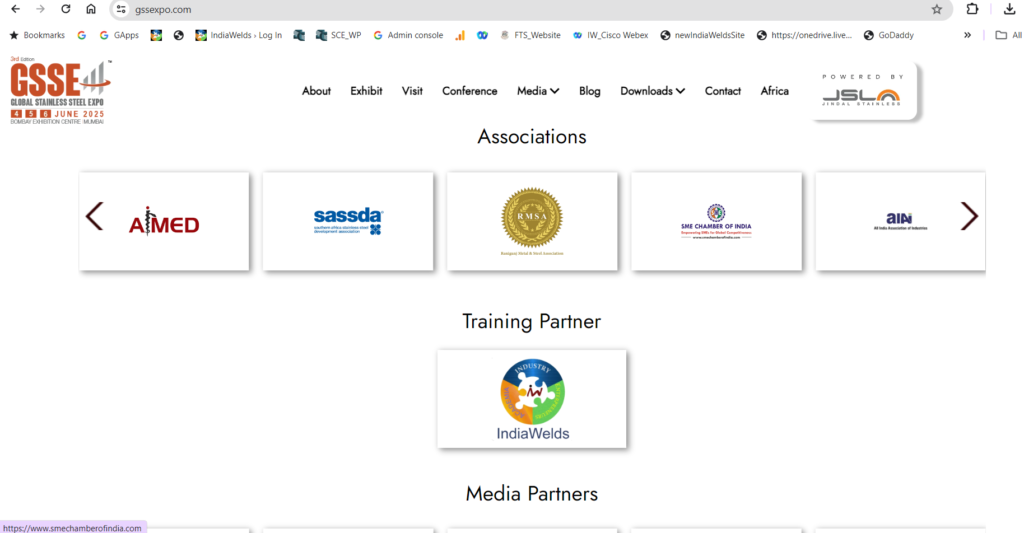Open site information icon in address bar
This screenshot has height=533, width=1024.
[121, 9]
